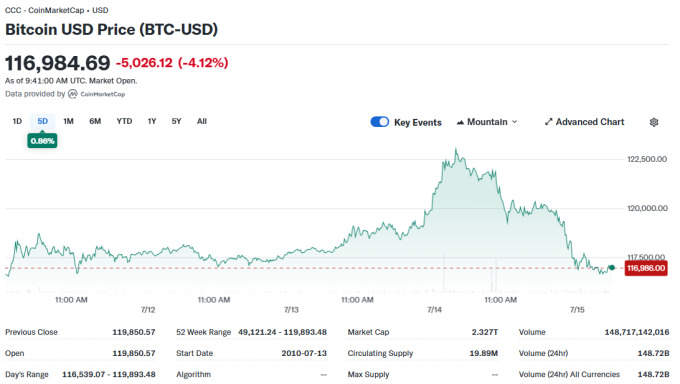Click the CoinMarketCap logo icon

(x=72, y=94)
